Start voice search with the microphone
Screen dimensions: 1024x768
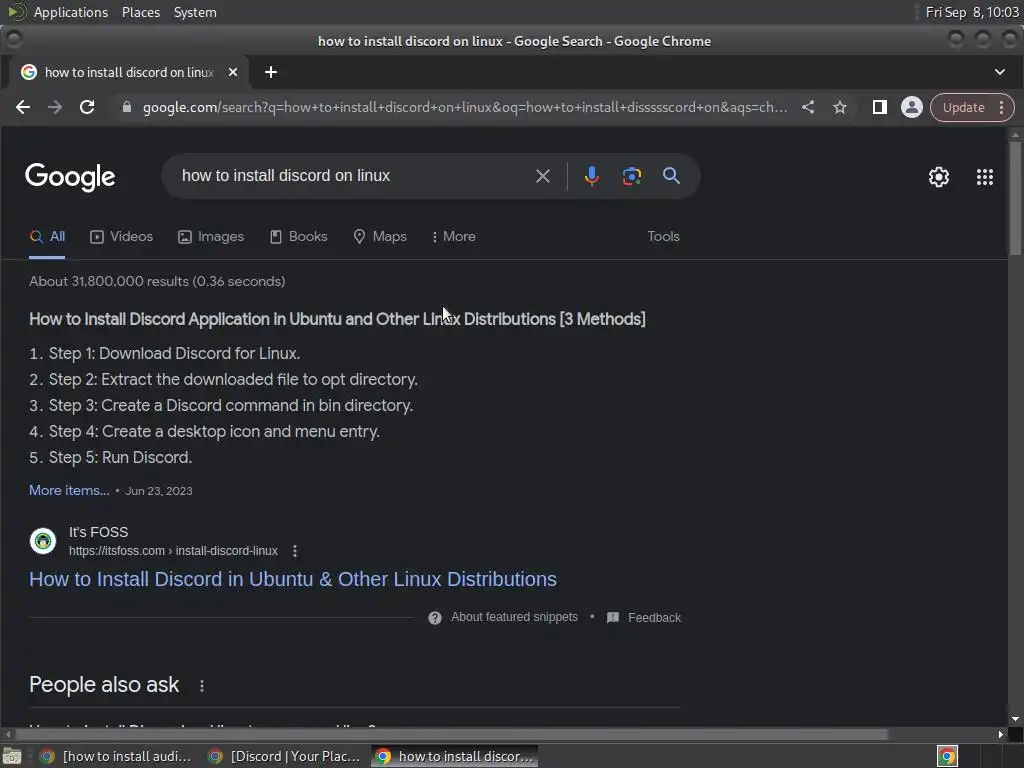[x=592, y=176]
